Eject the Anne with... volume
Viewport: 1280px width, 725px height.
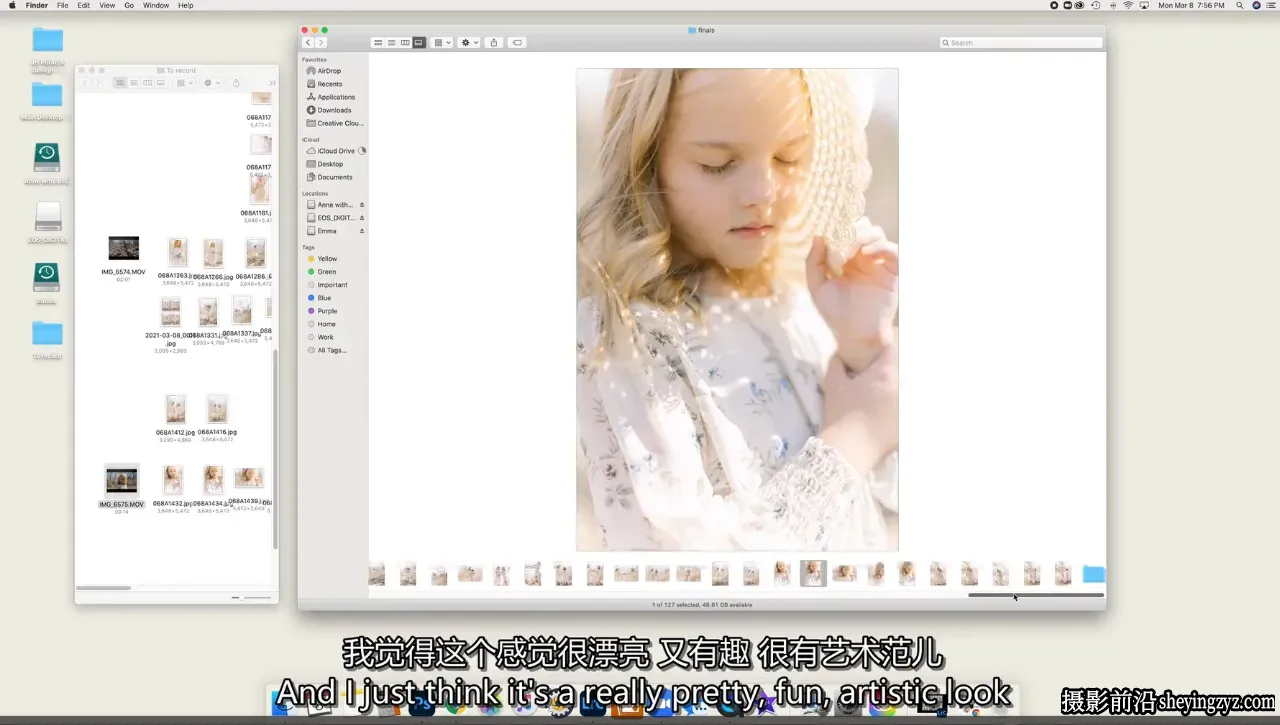click(x=362, y=205)
